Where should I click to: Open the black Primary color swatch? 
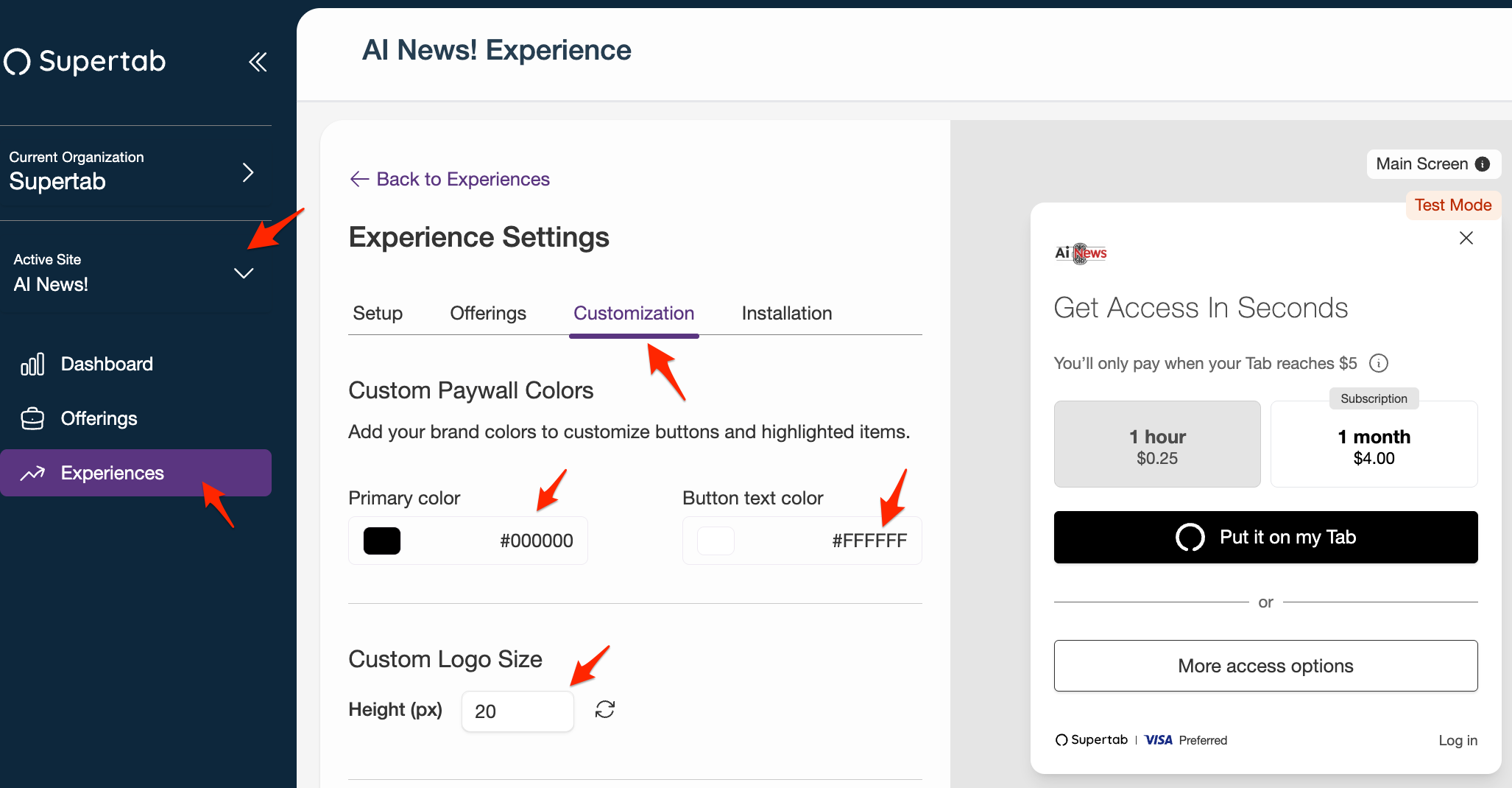coord(382,541)
